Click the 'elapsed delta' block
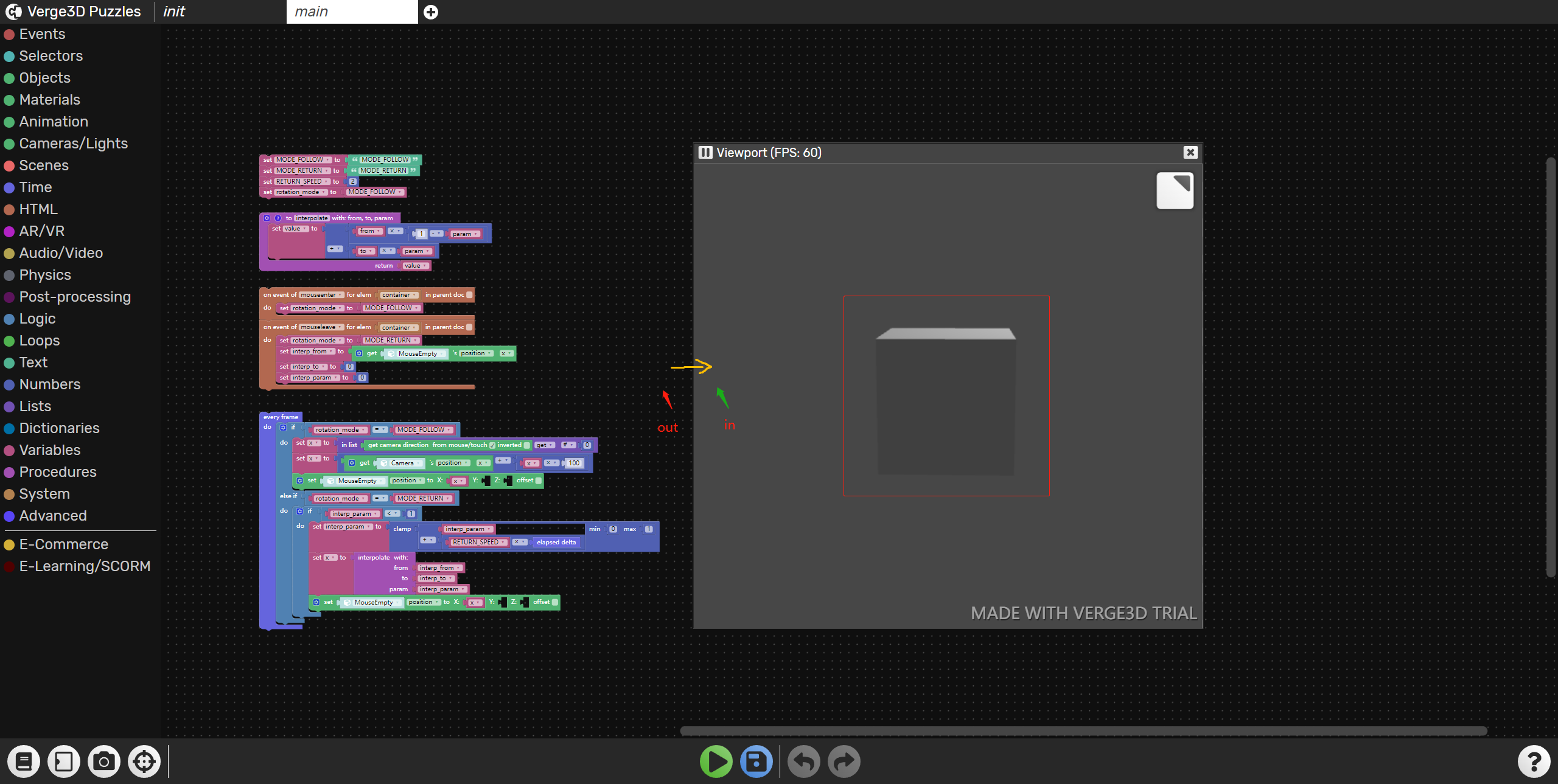Viewport: 1558px width, 784px height. (x=556, y=543)
